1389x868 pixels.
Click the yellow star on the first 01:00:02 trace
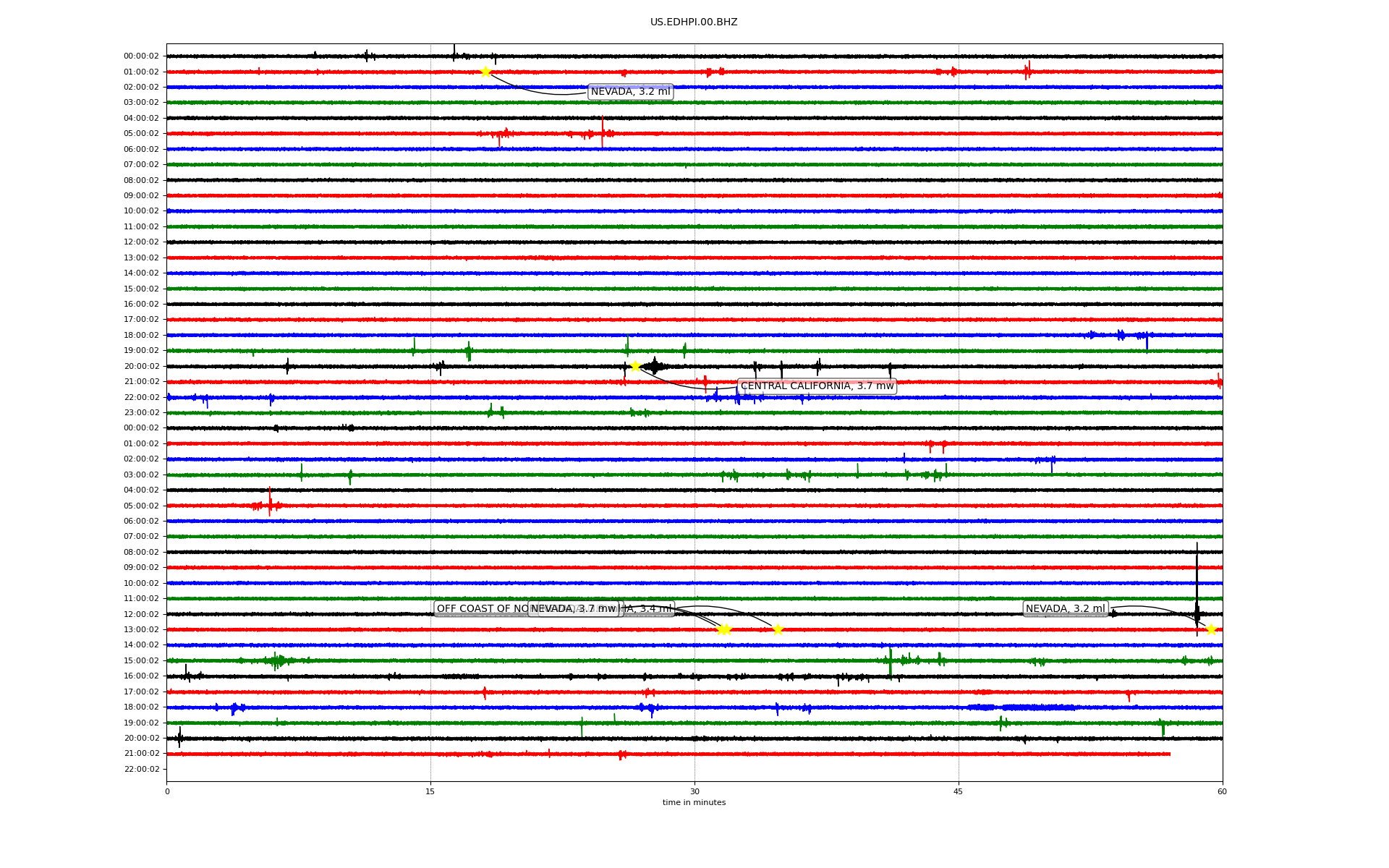point(485,72)
